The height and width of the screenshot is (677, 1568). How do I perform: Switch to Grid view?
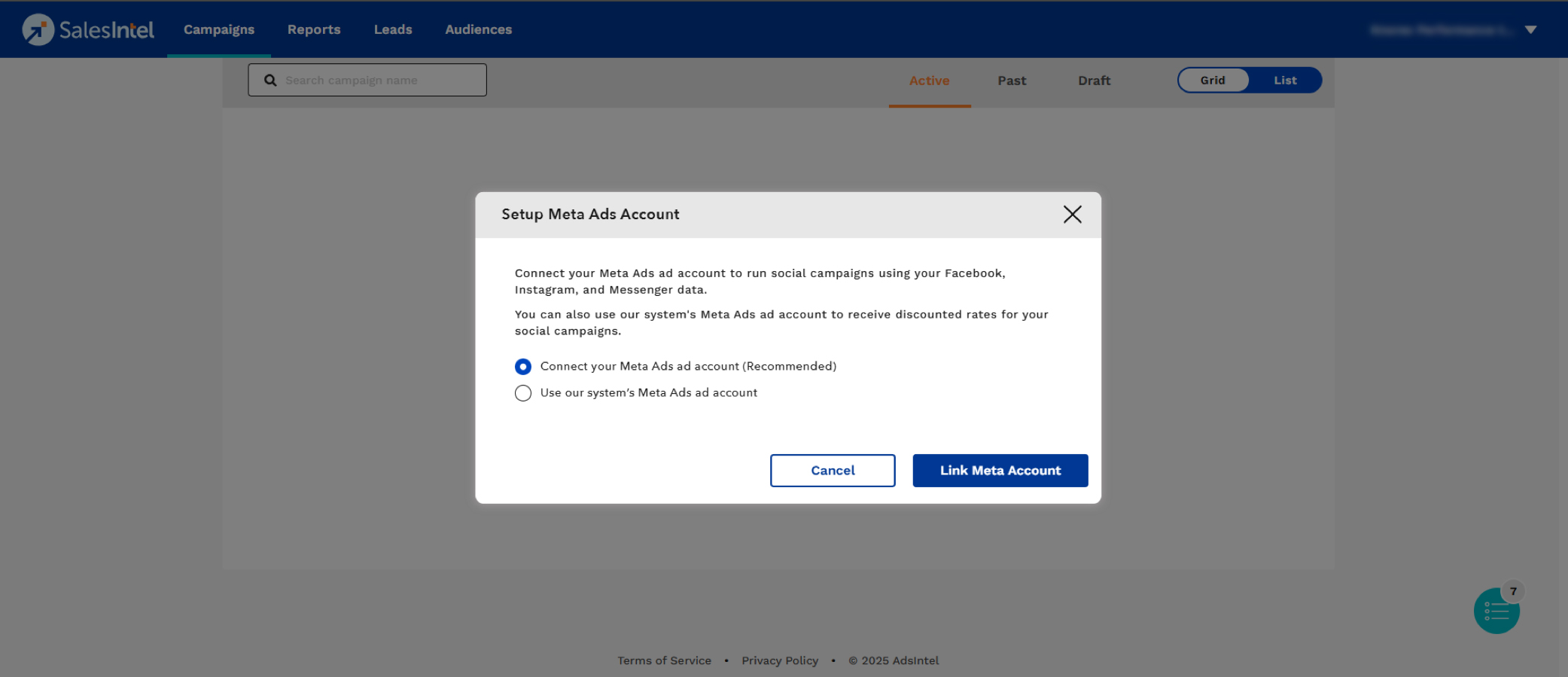click(1213, 81)
